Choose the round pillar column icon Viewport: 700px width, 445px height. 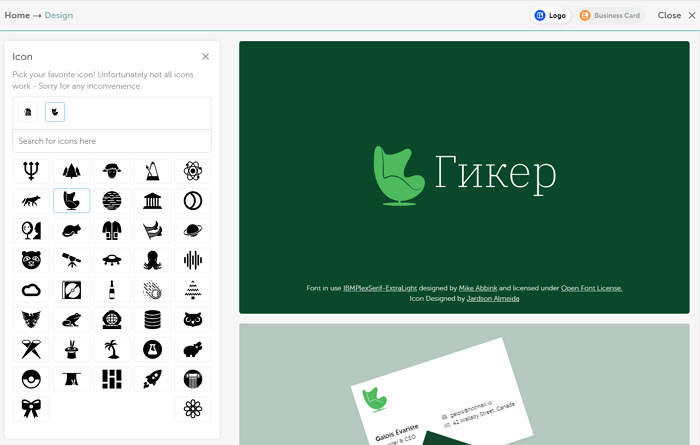point(193,379)
